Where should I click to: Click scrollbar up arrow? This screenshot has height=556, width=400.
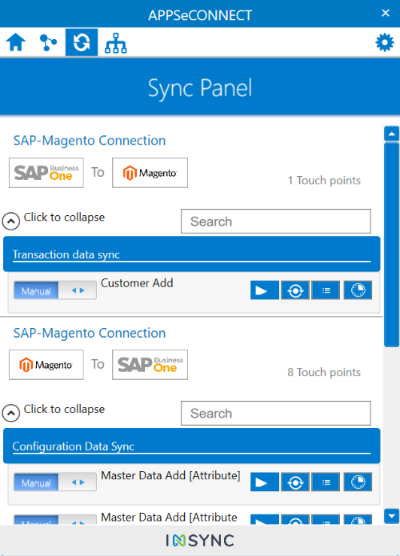(391, 134)
